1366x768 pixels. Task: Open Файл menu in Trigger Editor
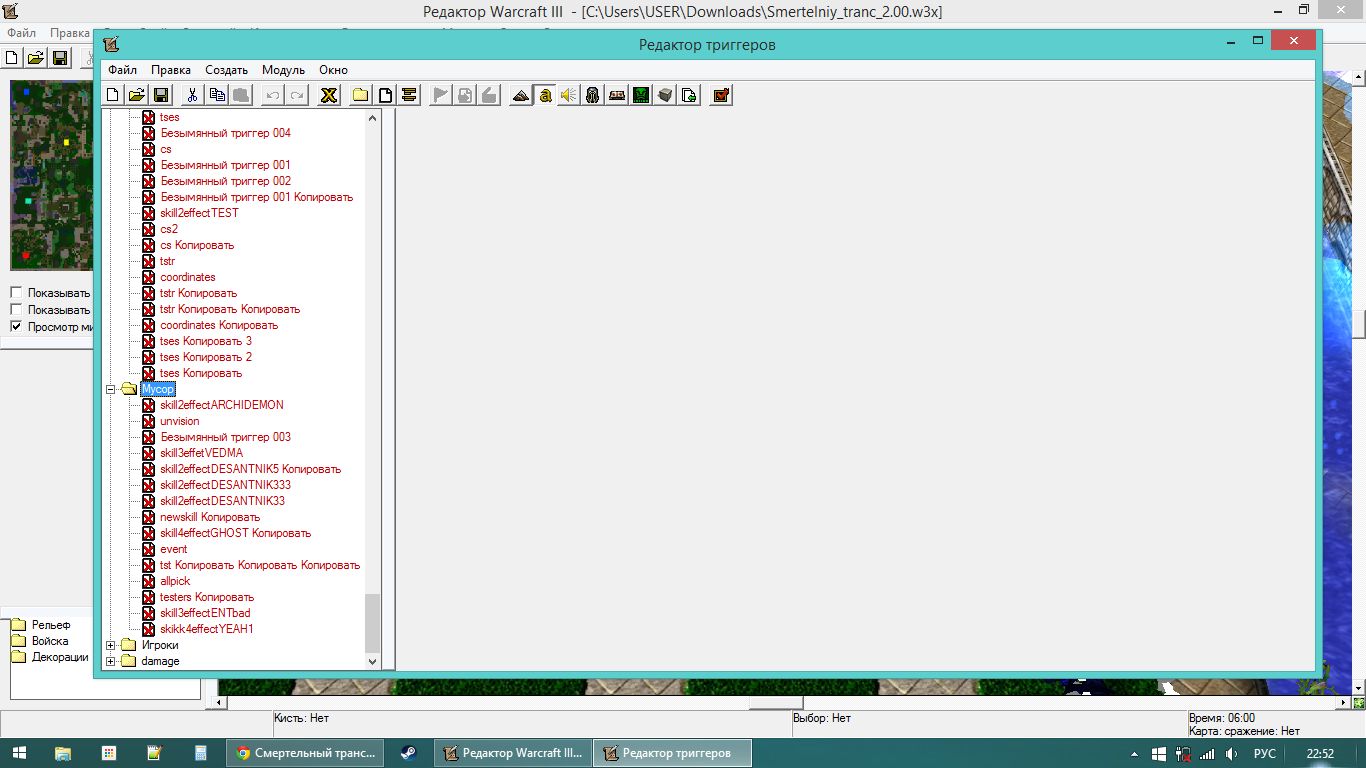coord(122,70)
